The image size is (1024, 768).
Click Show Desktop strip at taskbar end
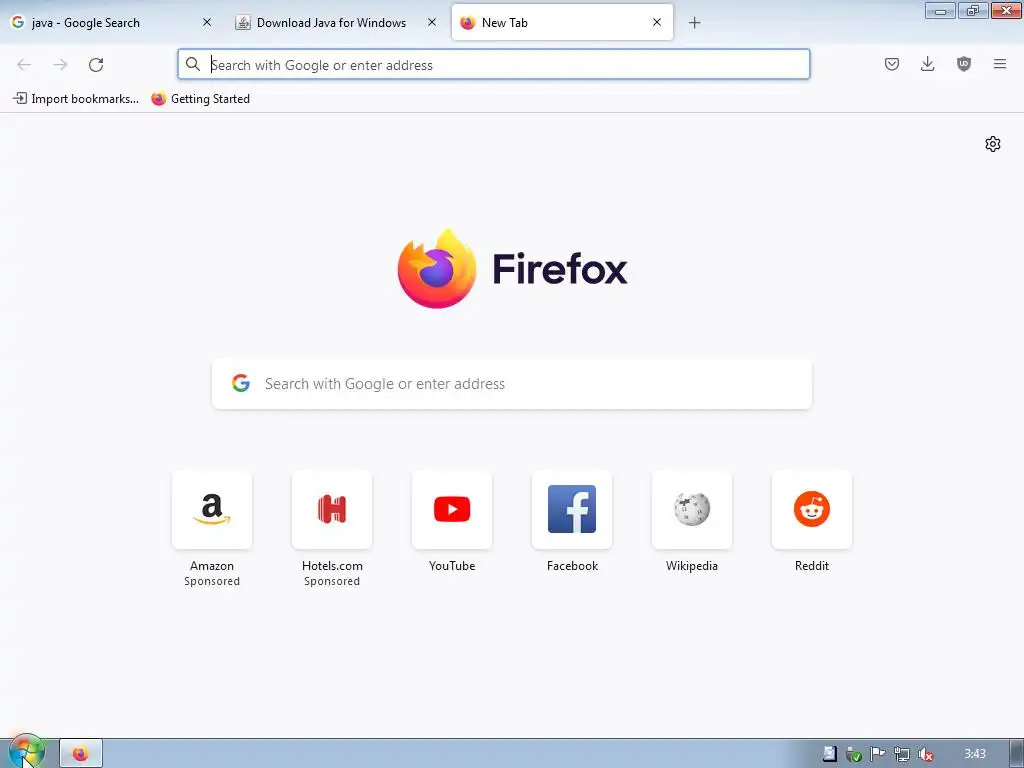pyautogui.click(x=1017, y=754)
